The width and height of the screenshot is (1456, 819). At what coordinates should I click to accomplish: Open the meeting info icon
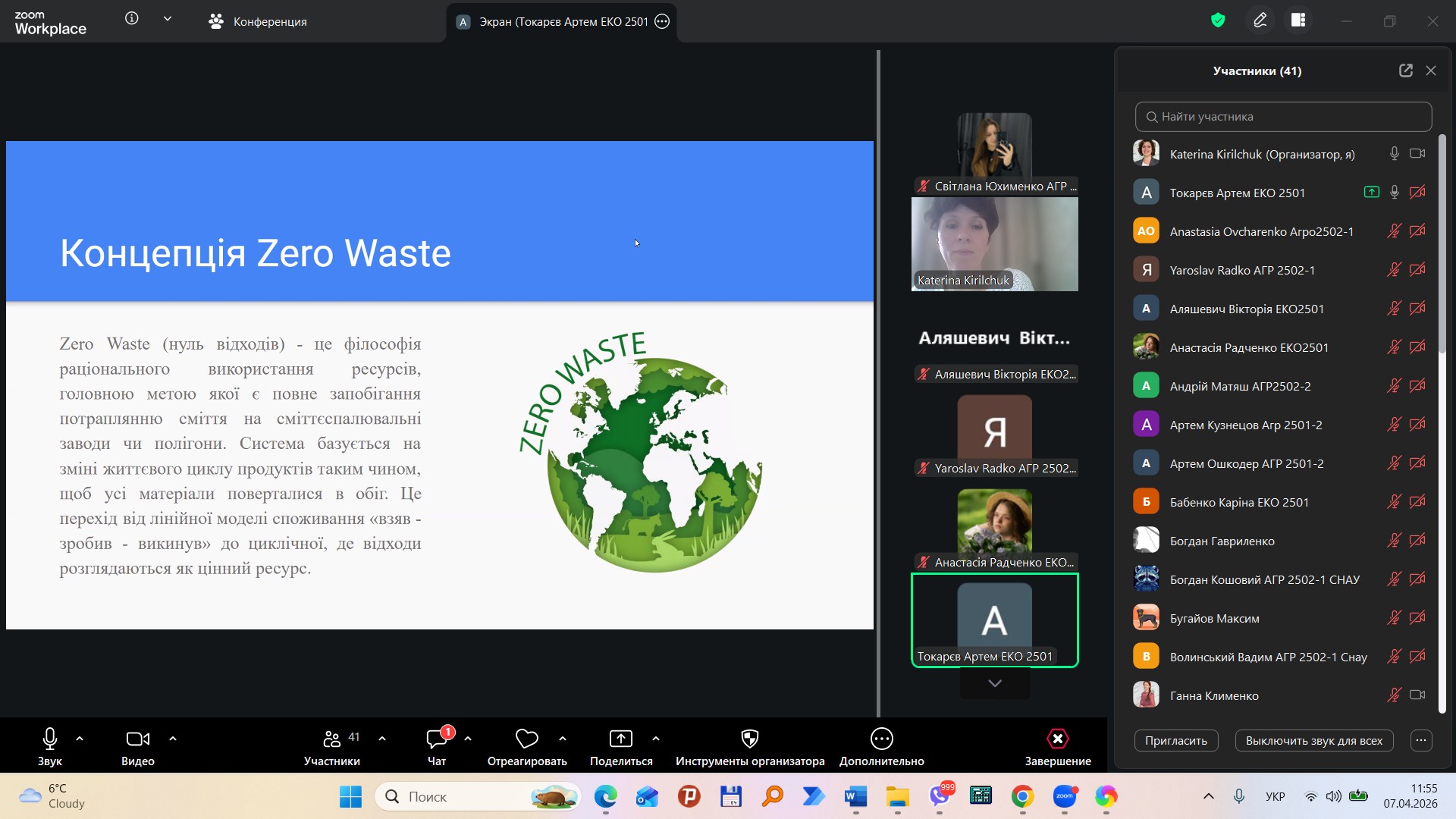point(132,19)
